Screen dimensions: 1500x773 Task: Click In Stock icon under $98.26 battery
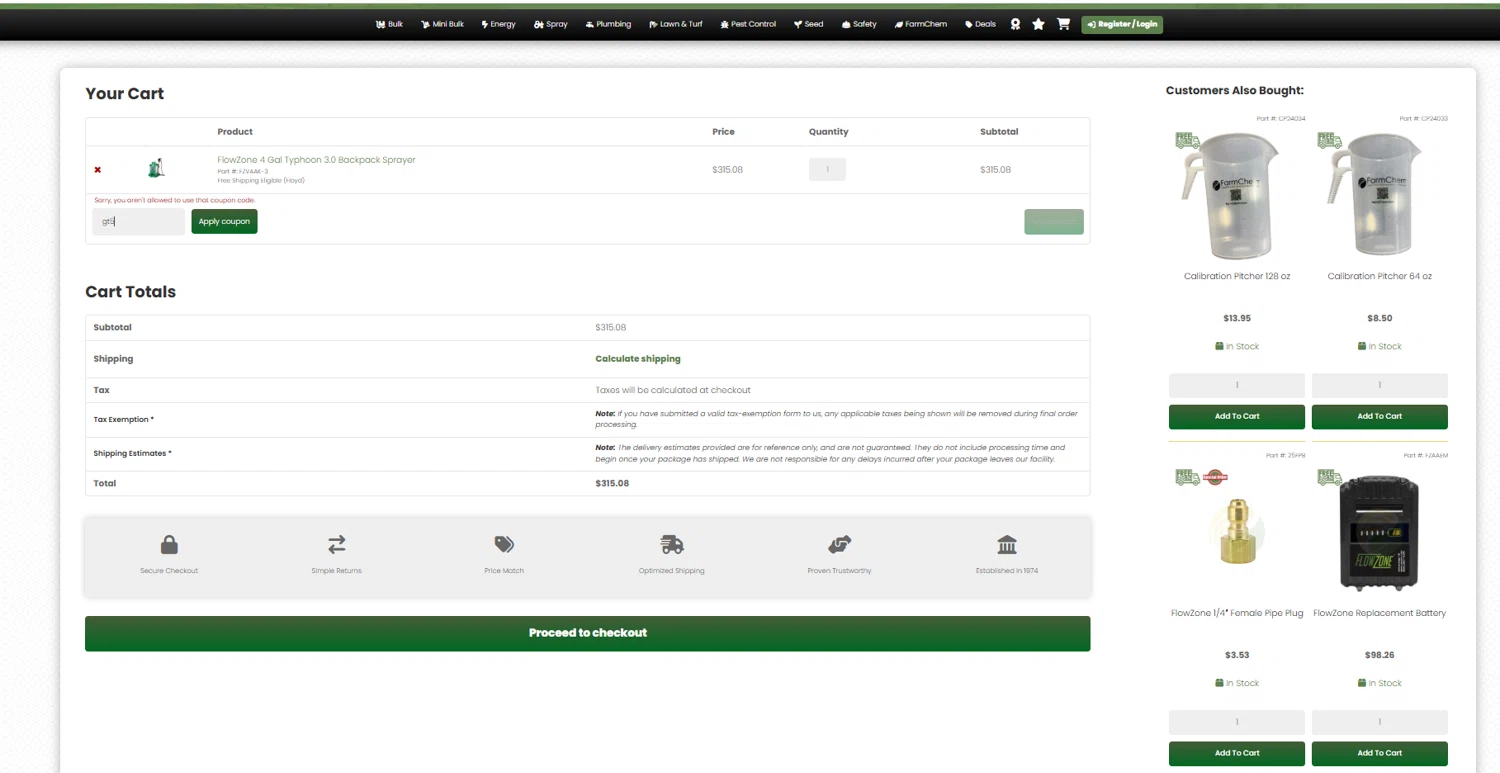pos(1362,683)
